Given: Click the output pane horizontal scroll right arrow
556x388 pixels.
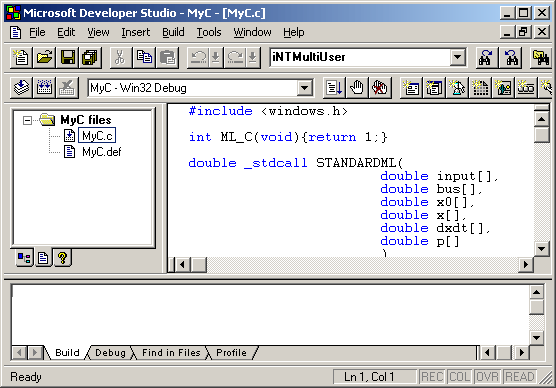Looking at the screenshot, I should (521, 353).
